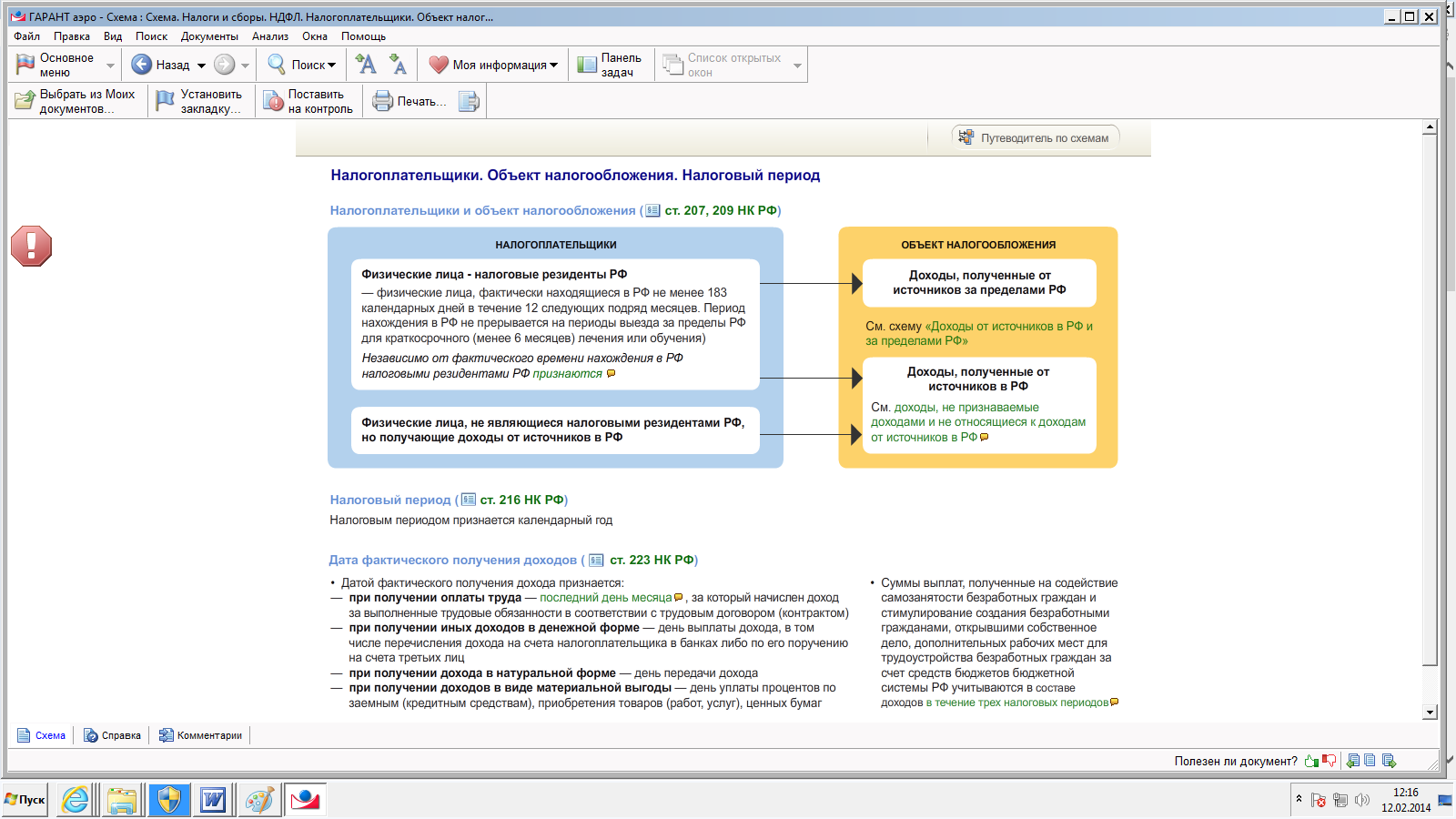1456x819 pixels.
Task: Open document icon before ст. 223 НК РФ
Action: (596, 561)
